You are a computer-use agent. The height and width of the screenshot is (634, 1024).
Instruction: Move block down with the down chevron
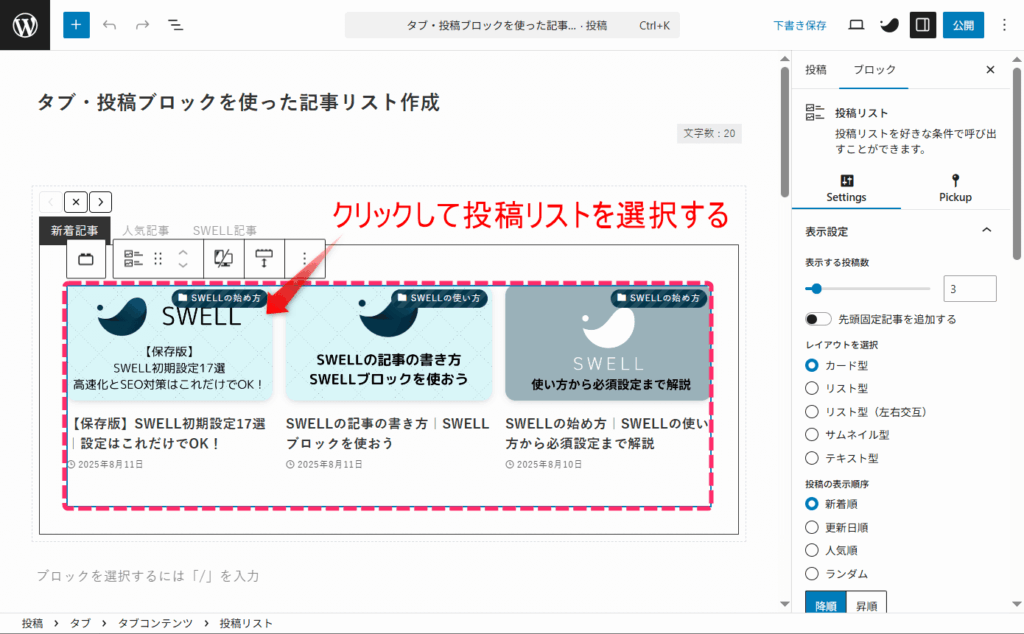coord(183,265)
